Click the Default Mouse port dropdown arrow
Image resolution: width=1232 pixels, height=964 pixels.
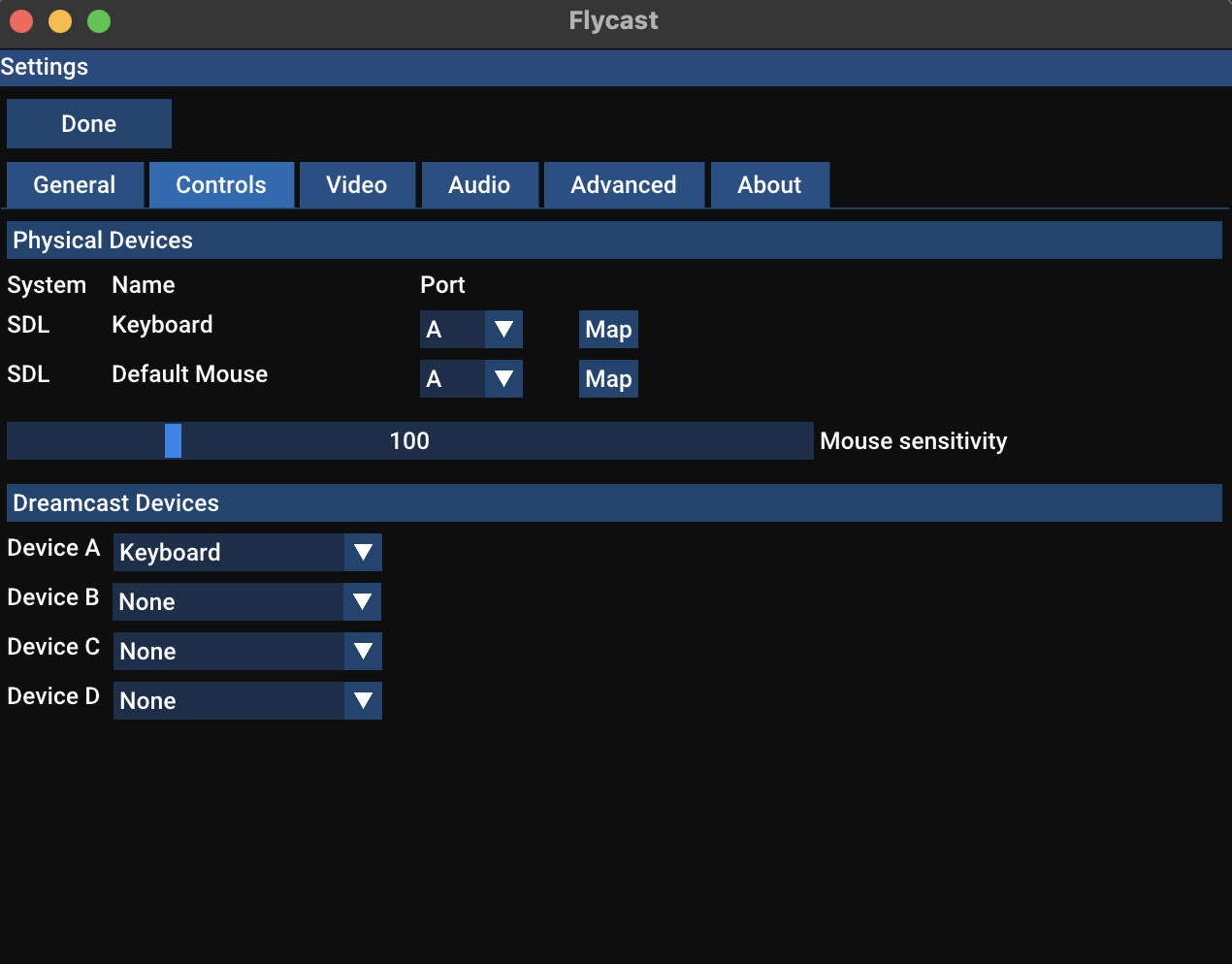point(503,378)
